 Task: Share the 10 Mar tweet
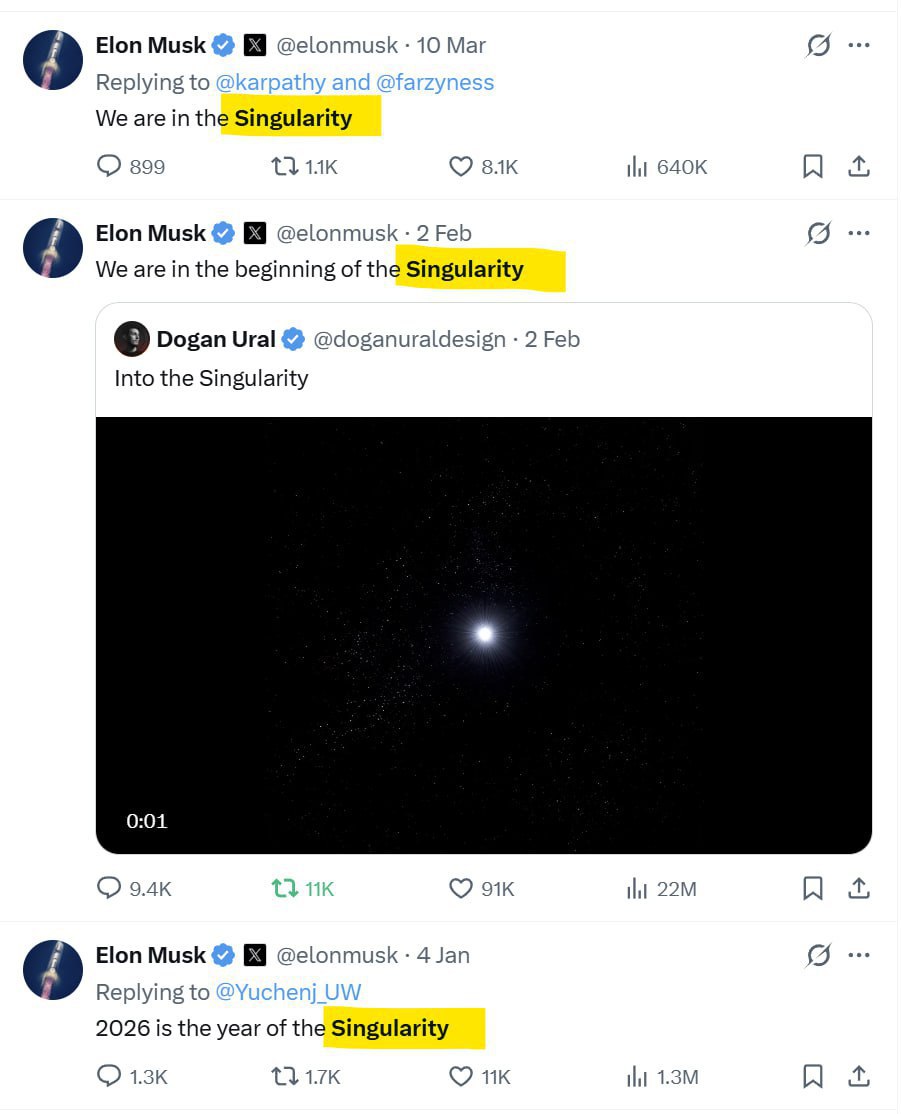coord(858,167)
